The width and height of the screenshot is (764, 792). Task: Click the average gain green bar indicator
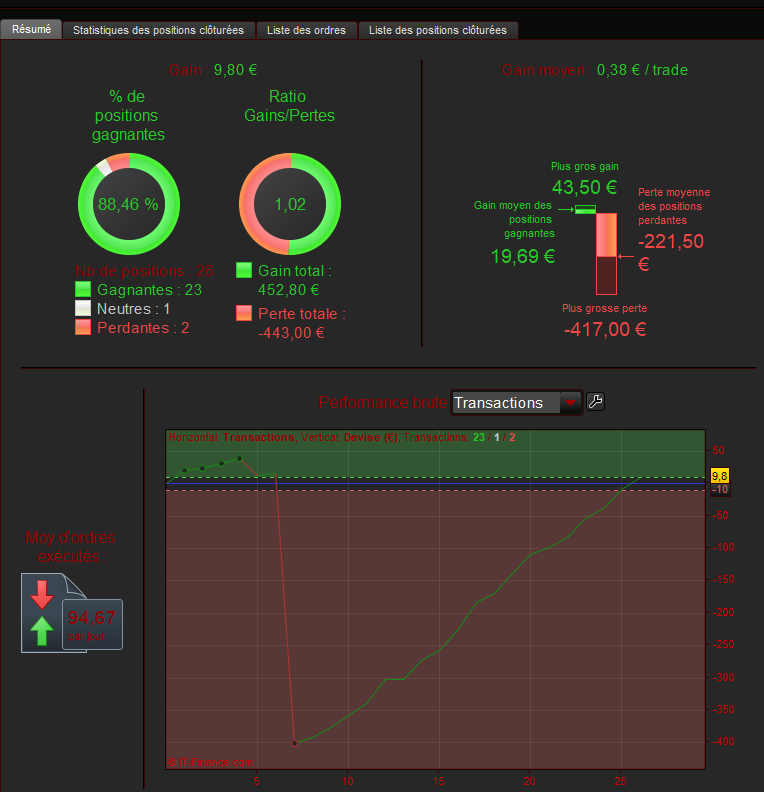[586, 209]
